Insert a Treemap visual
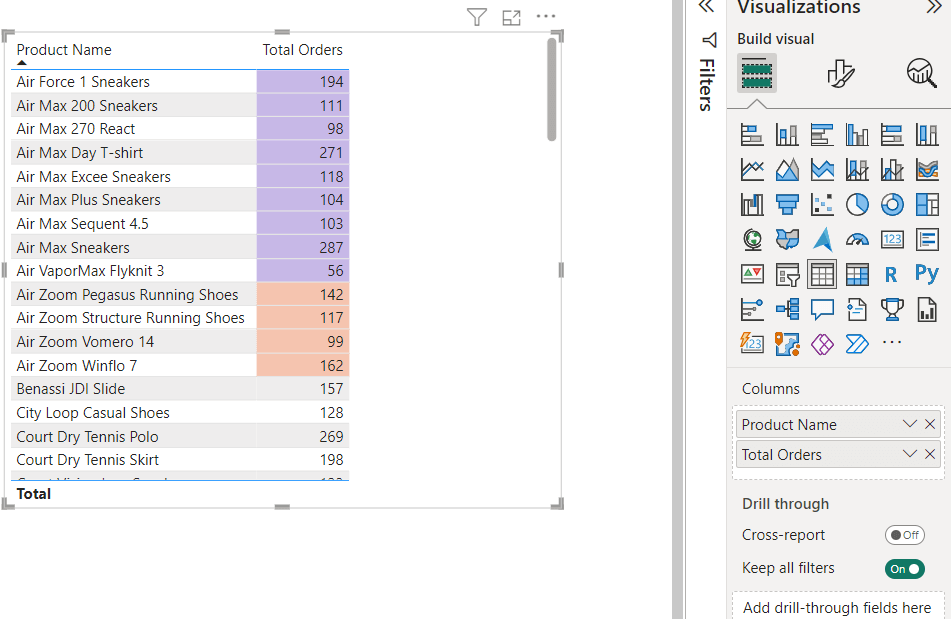Image resolution: width=951 pixels, height=619 pixels. pos(927,205)
